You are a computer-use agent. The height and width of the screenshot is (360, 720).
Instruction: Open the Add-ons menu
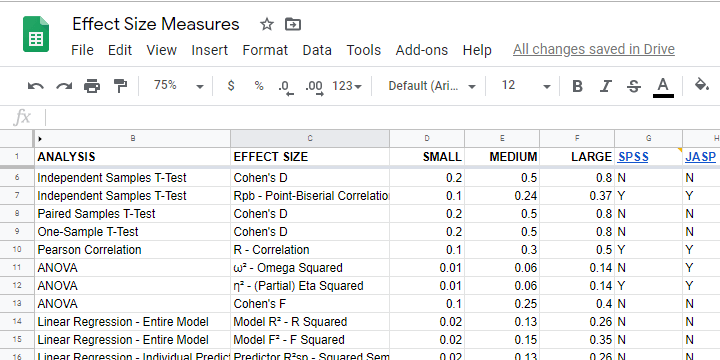[x=422, y=50]
